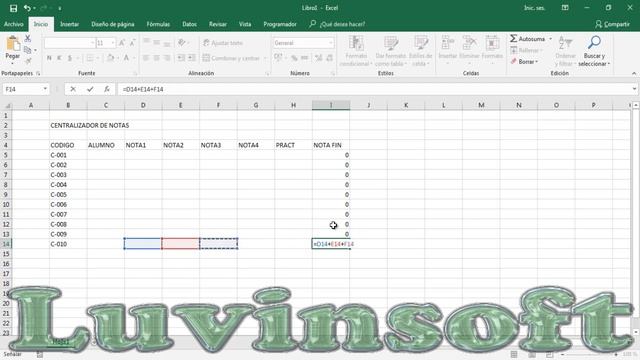Toggle middle vertical alignment
The height and width of the screenshot is (360, 640).
156,42
